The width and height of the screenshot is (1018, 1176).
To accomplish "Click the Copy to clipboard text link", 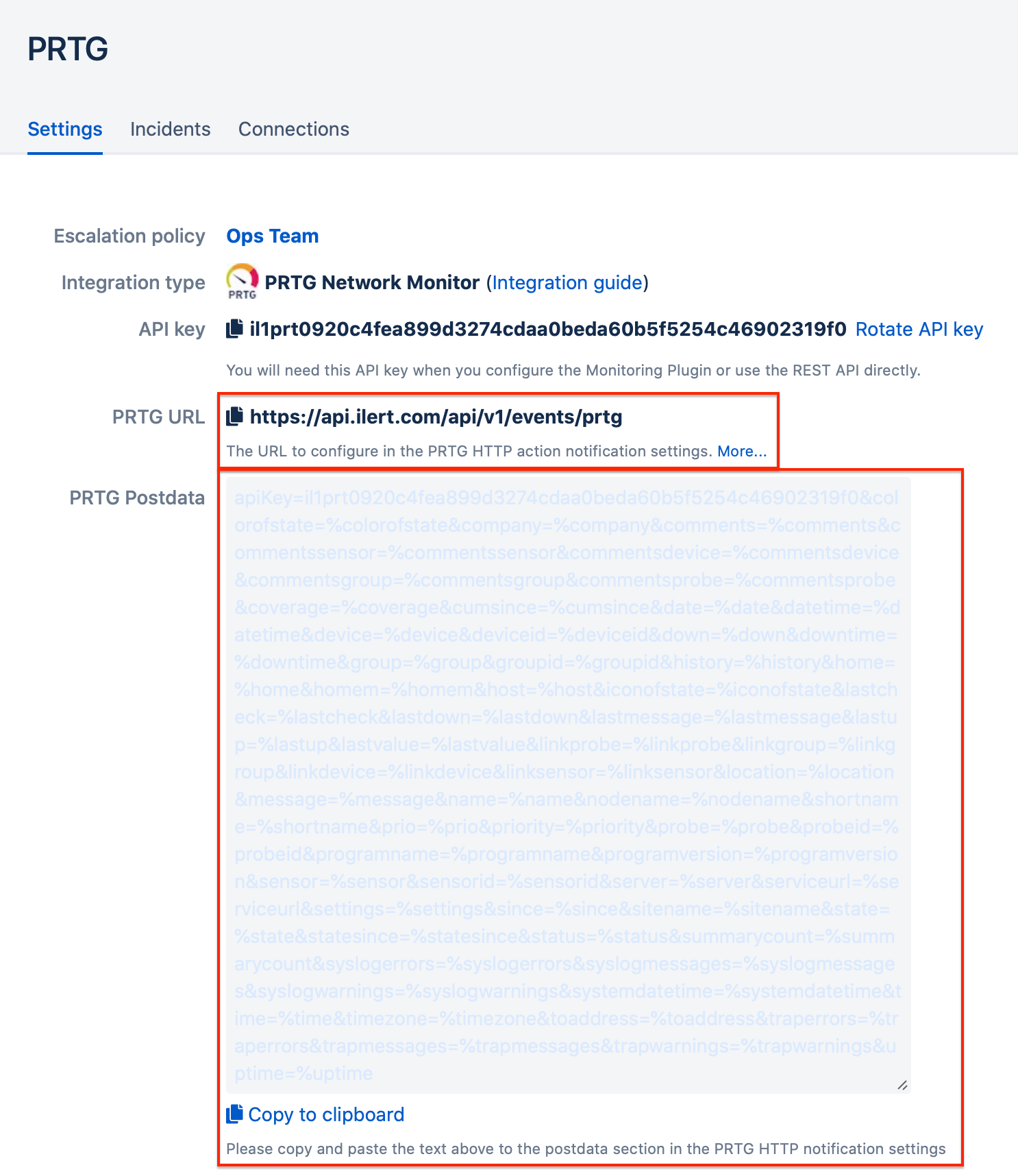I will click(x=326, y=1114).
